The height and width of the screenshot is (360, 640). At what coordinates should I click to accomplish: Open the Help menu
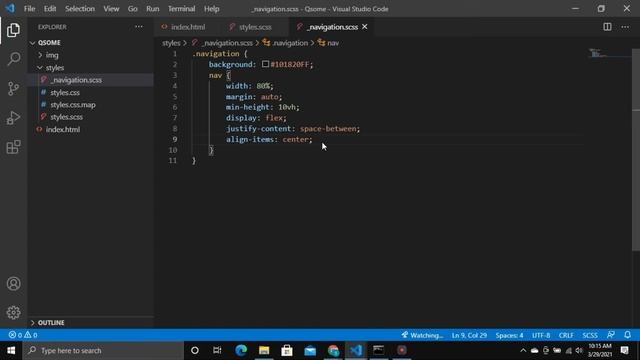pos(211,9)
